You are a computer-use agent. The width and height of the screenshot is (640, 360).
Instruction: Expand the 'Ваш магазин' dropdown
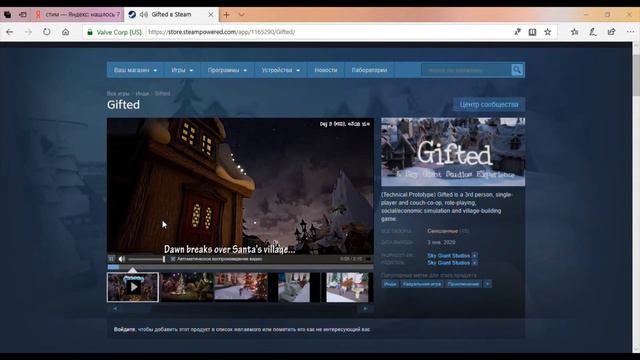135,70
